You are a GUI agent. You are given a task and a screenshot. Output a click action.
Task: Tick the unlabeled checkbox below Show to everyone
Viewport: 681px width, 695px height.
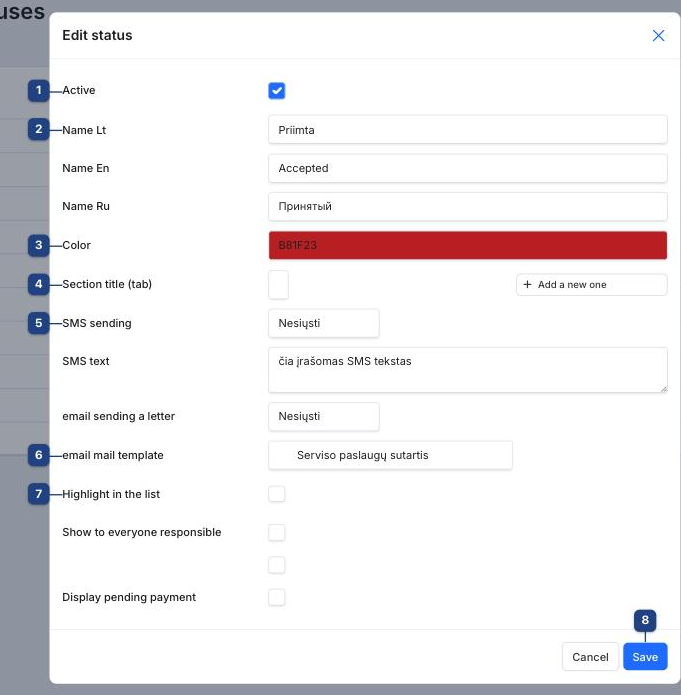pos(277,565)
